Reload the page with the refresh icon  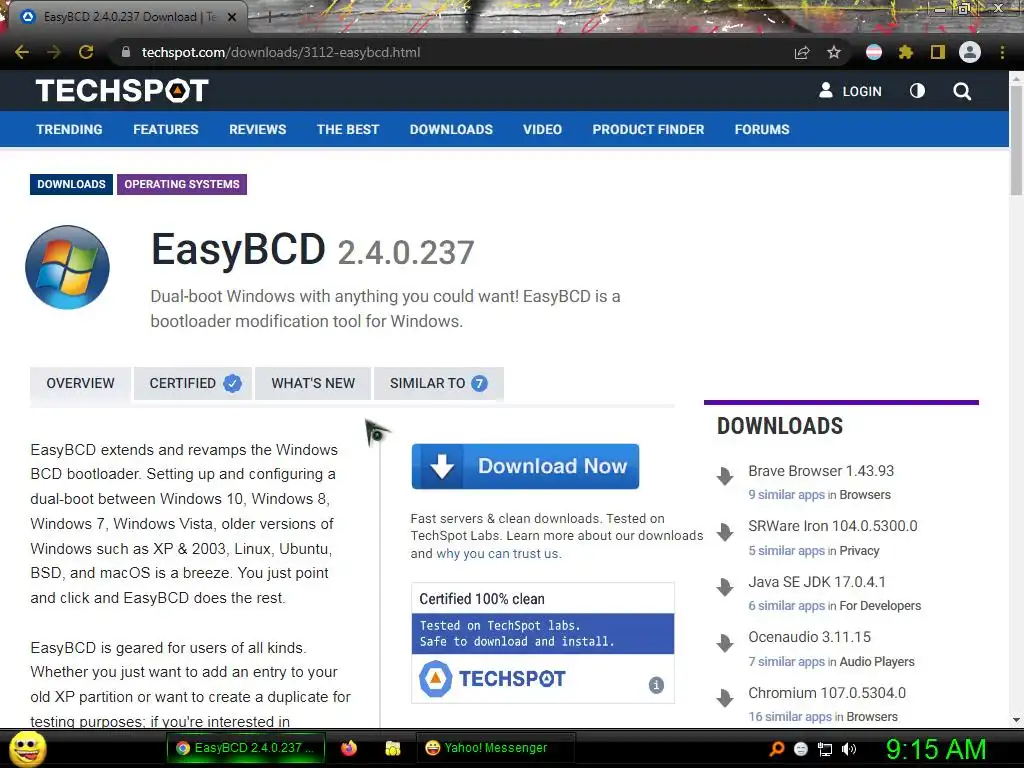(x=86, y=52)
